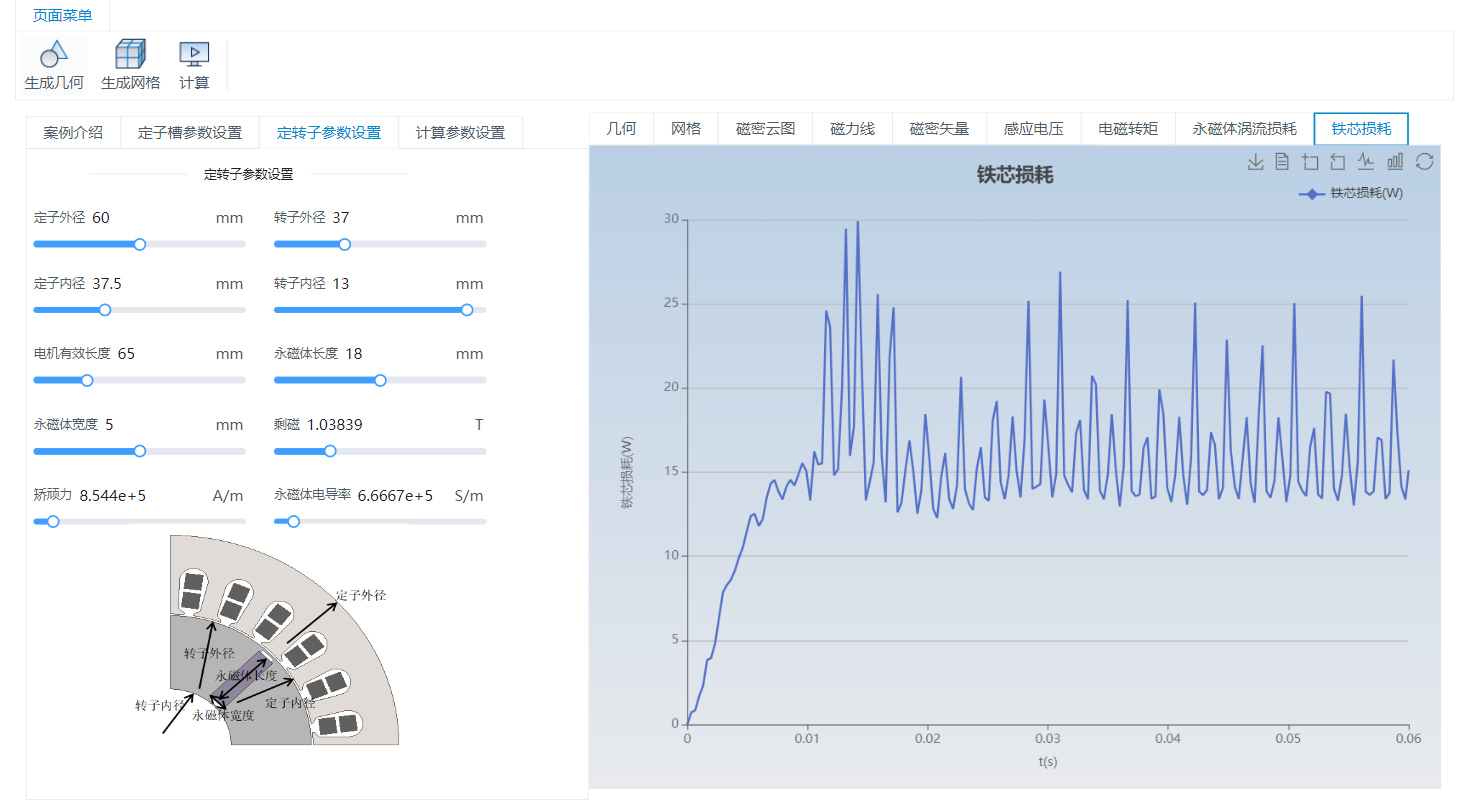This screenshot has height=811, width=1458.
Task: Click the 生成几何 generate geometry icon
Action: pos(54,55)
